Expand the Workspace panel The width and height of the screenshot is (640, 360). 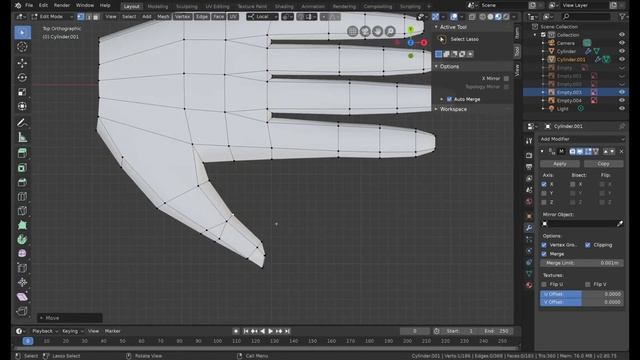[436, 109]
